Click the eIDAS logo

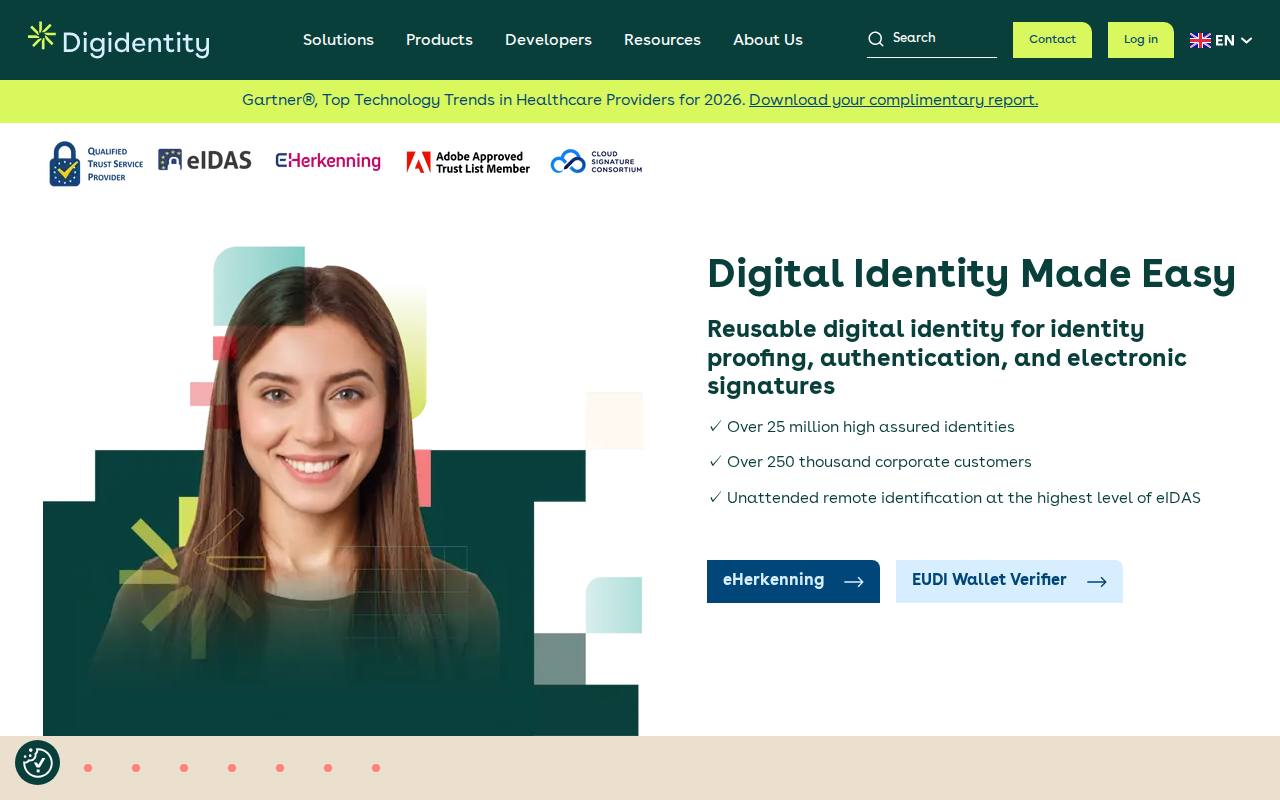[x=205, y=160]
